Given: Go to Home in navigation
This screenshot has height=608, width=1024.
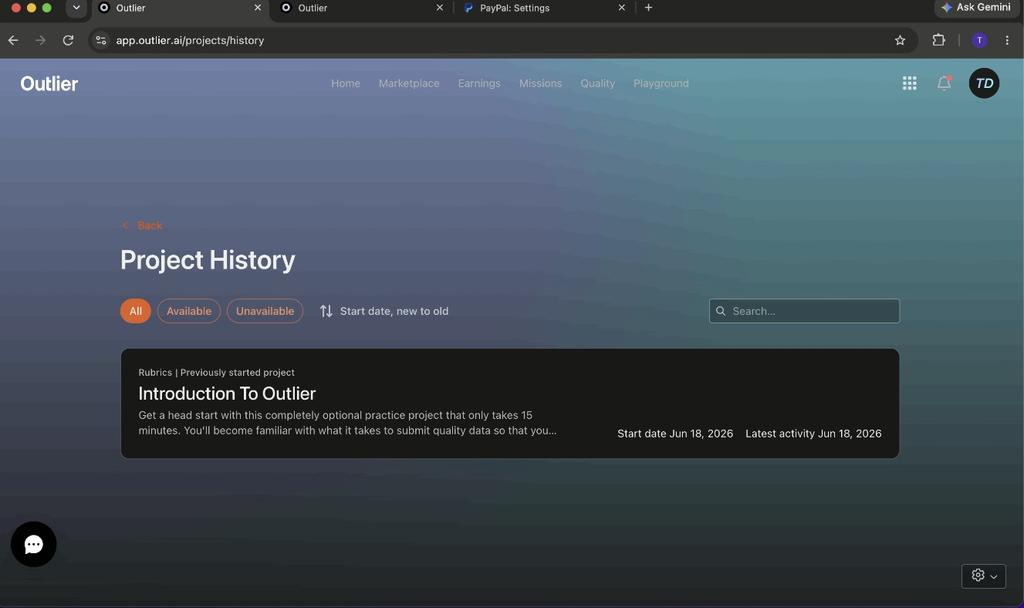Looking at the screenshot, I should pos(345,84).
